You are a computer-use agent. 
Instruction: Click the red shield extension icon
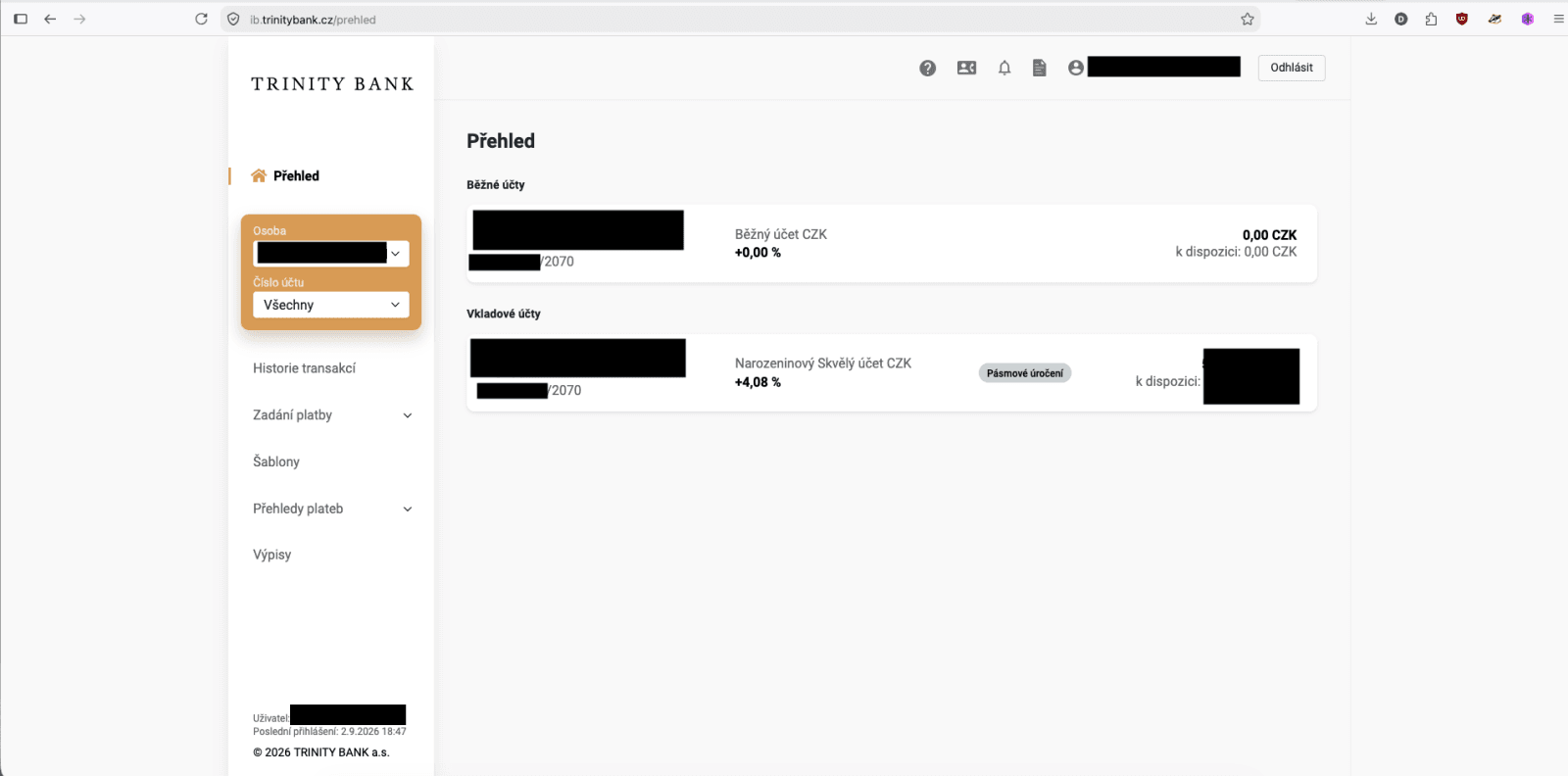tap(1462, 19)
